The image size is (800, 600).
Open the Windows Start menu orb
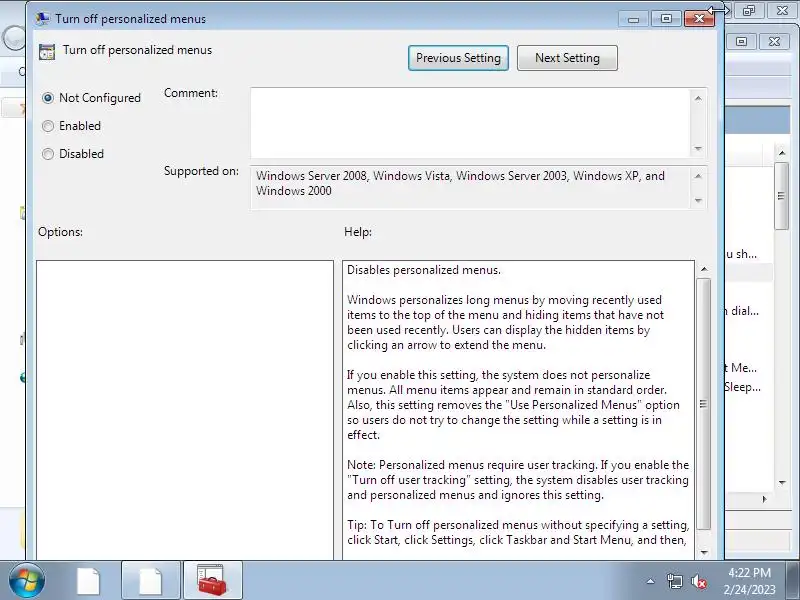tap(27, 581)
